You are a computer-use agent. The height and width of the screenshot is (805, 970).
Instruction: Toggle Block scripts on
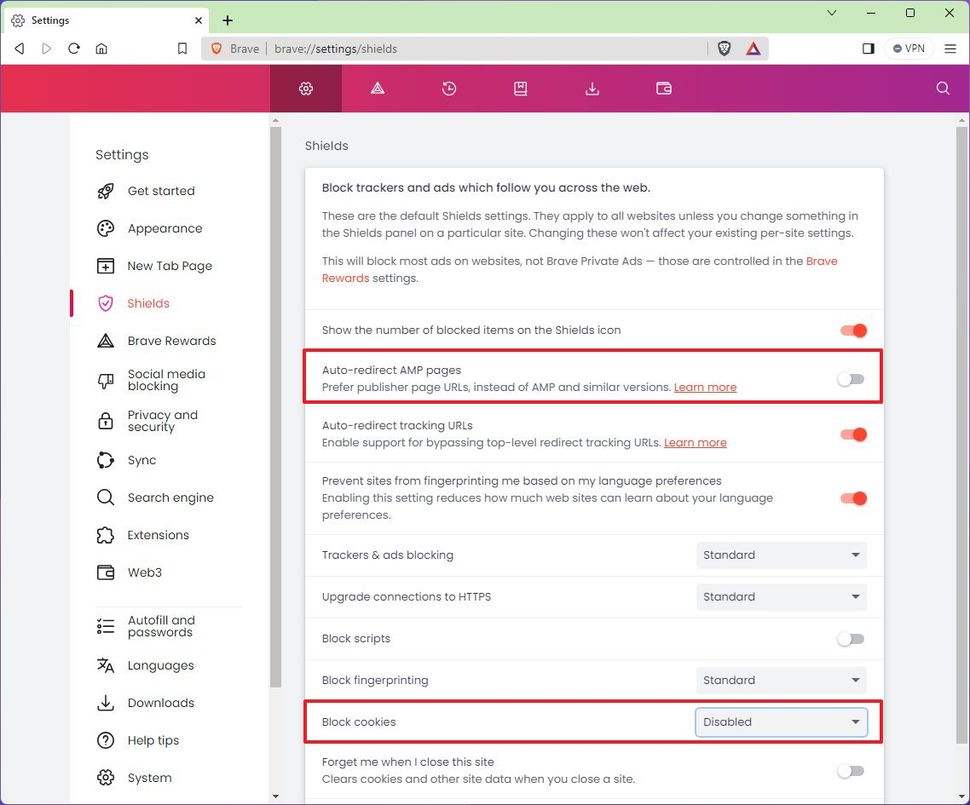pos(851,638)
